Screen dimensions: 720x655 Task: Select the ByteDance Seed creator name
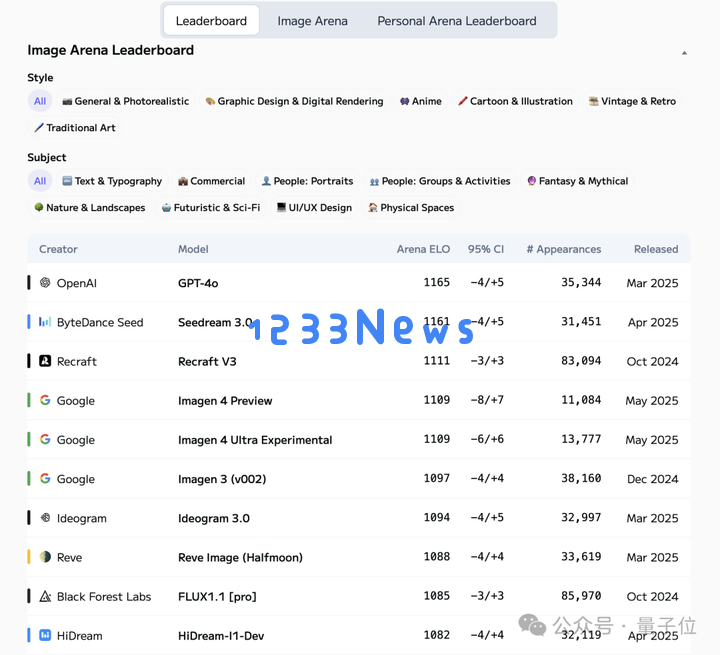click(100, 322)
